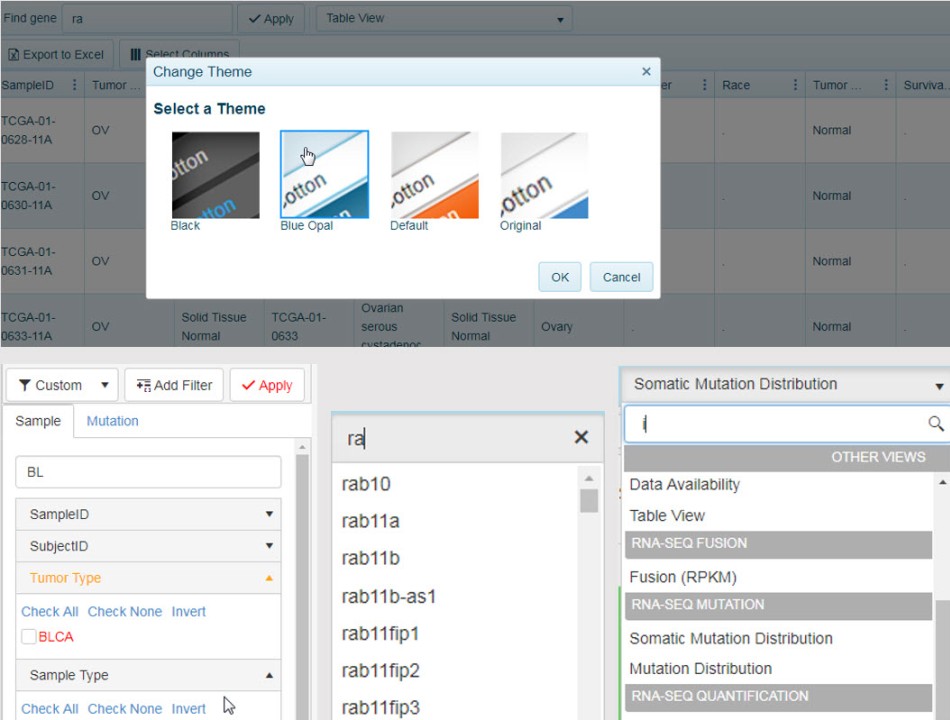
Task: Click the gene list scrollbar thumb
Action: click(x=589, y=500)
